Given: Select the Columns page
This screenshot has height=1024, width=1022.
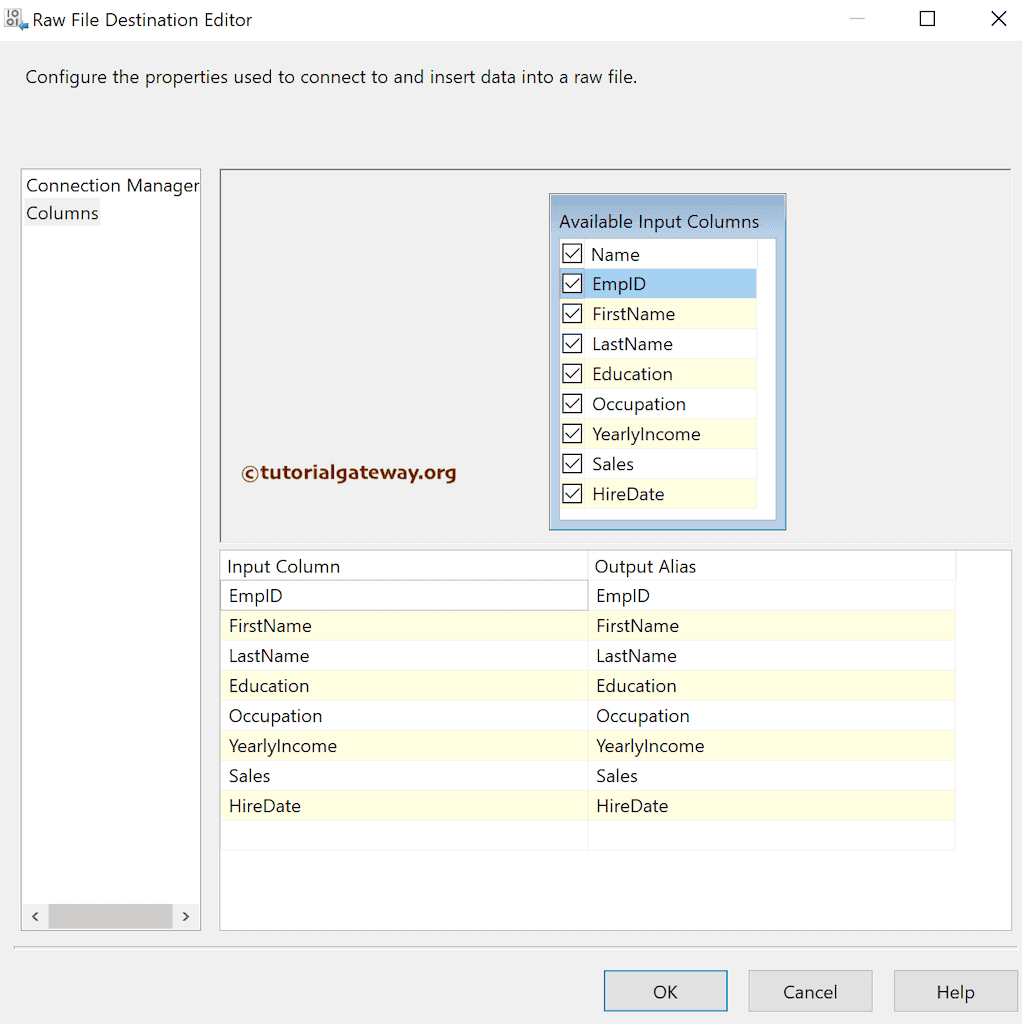Looking at the screenshot, I should (62, 212).
